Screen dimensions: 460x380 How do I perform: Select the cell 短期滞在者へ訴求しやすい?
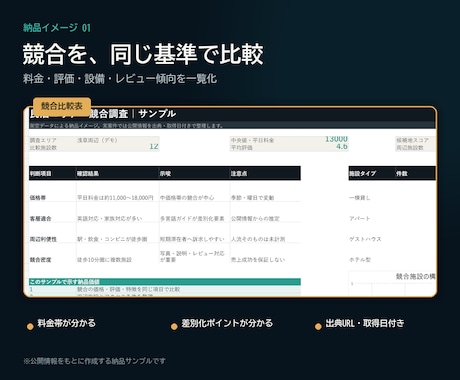(x=192, y=239)
